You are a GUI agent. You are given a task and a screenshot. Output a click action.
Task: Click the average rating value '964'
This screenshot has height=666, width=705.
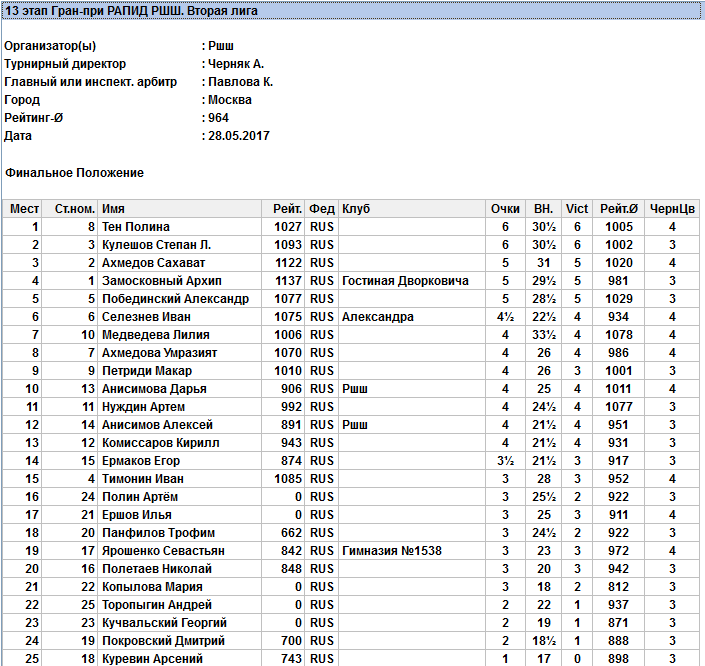tap(219, 118)
